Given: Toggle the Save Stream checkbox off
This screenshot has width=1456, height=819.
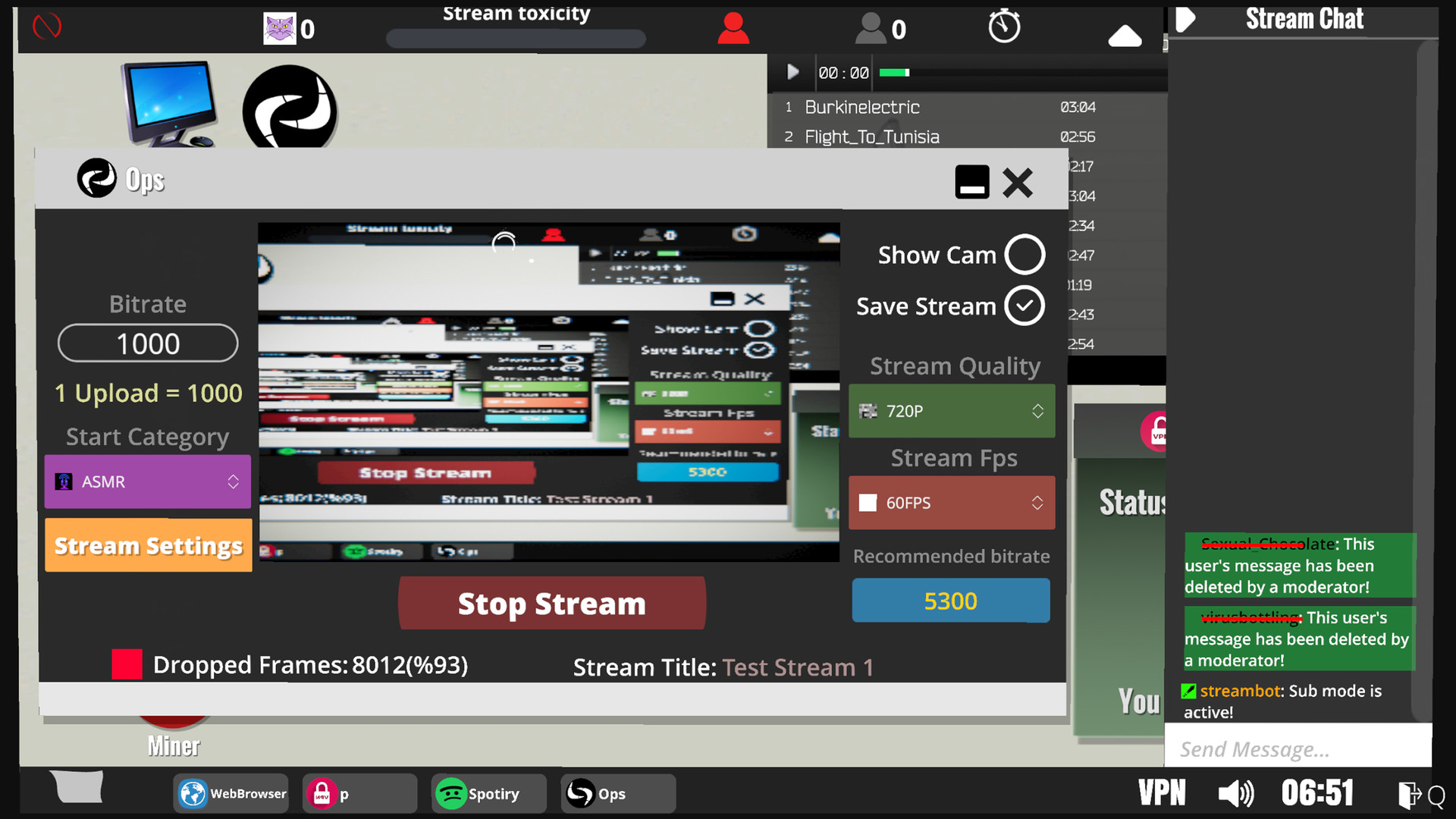Looking at the screenshot, I should [1024, 306].
